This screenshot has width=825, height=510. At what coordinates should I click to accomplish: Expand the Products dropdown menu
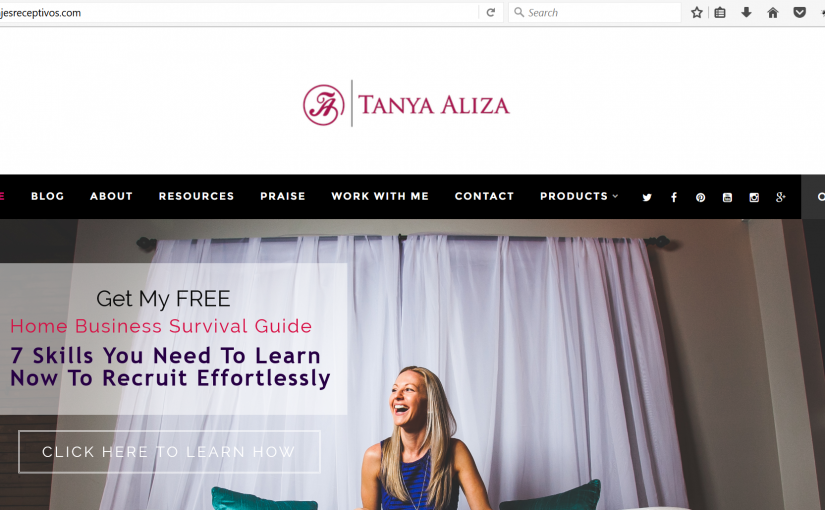click(x=579, y=196)
